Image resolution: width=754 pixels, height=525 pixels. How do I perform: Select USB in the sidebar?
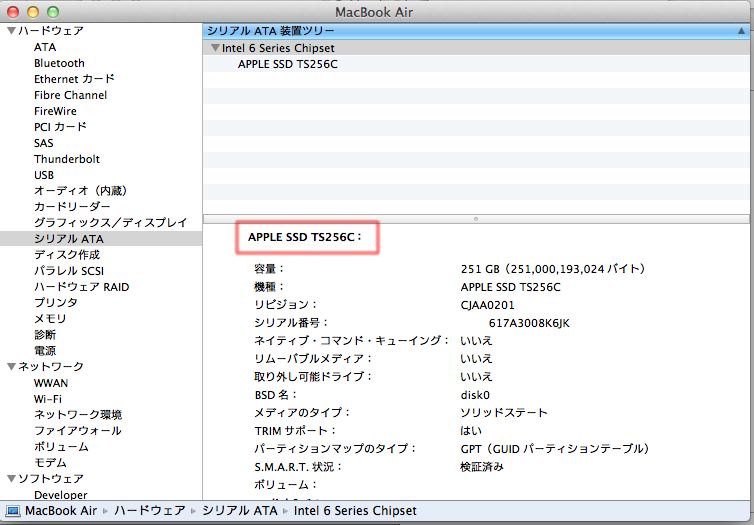[x=44, y=175]
